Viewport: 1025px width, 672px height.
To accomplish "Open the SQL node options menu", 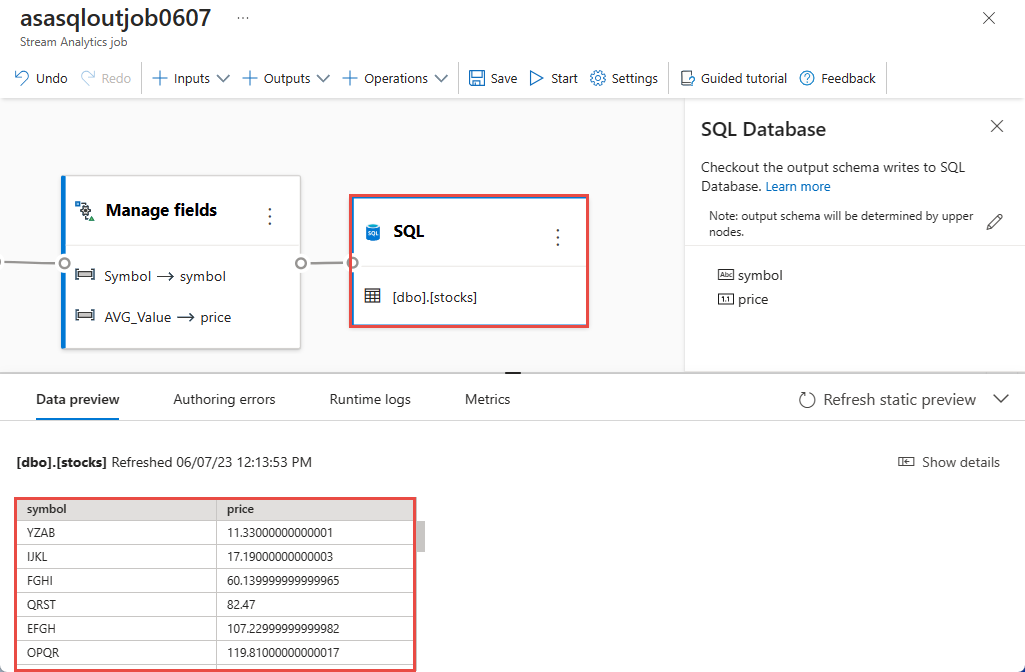I will click(557, 237).
